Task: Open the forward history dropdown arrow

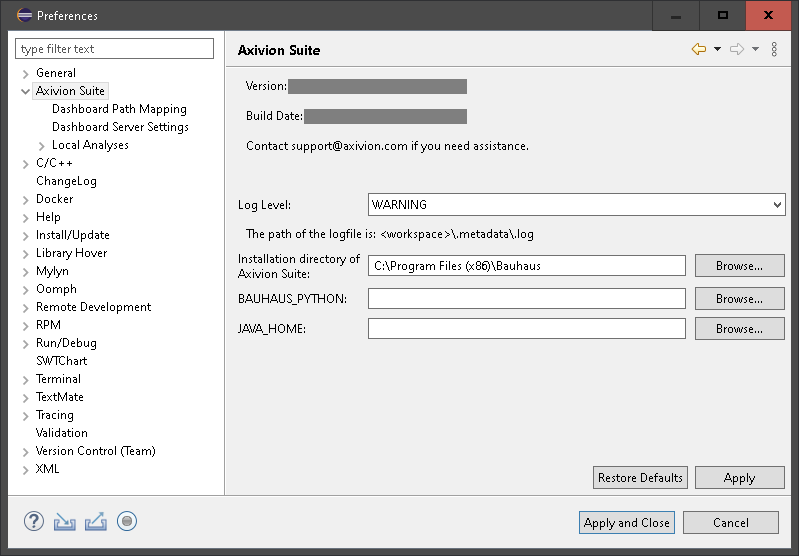Action: (x=755, y=49)
